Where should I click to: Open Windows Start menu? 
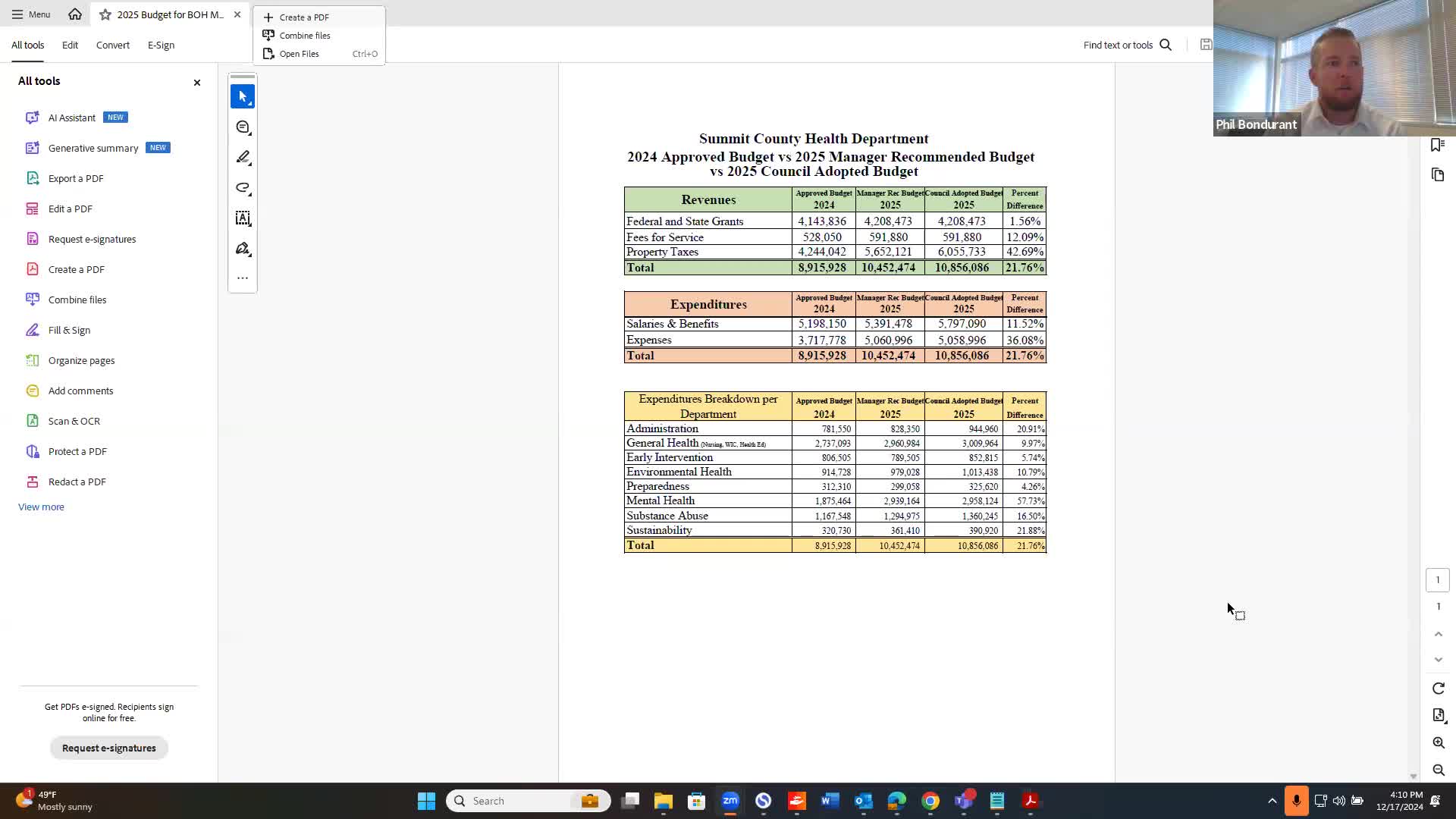point(426,801)
